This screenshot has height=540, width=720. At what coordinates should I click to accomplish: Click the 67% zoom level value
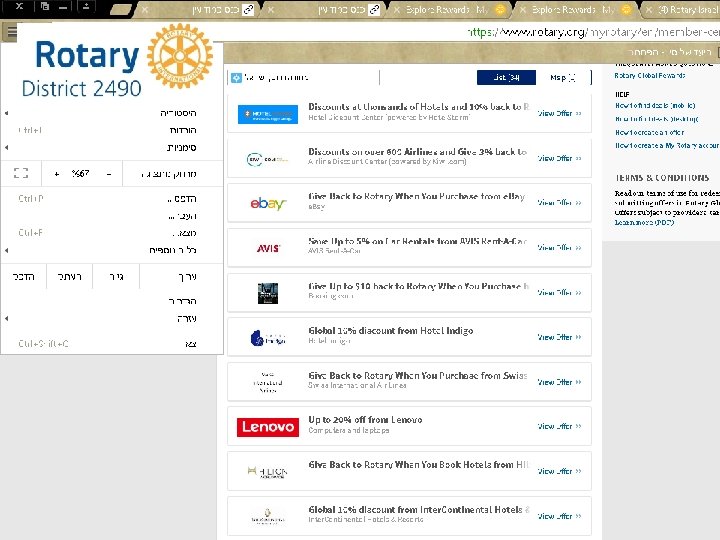tap(81, 174)
